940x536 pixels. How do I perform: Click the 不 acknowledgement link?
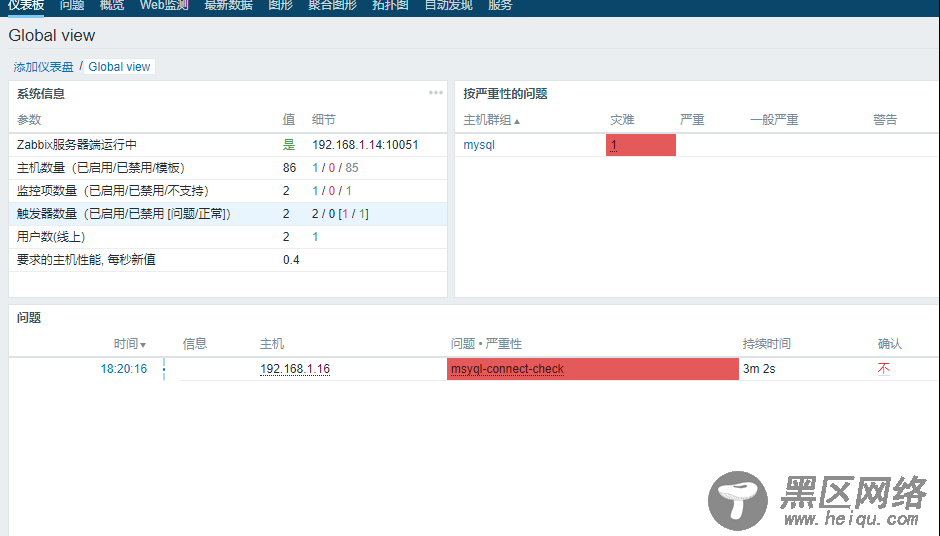click(x=884, y=369)
